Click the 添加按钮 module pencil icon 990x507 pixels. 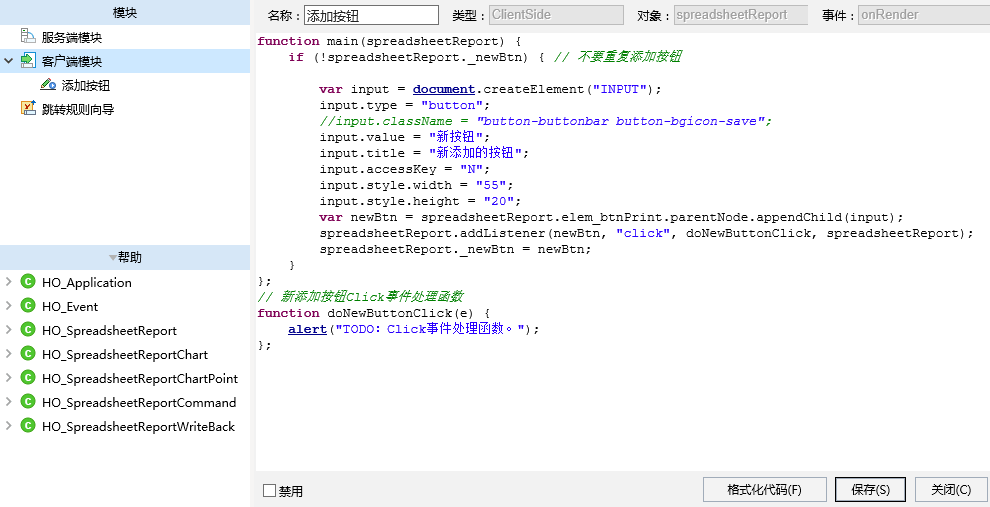[48, 85]
